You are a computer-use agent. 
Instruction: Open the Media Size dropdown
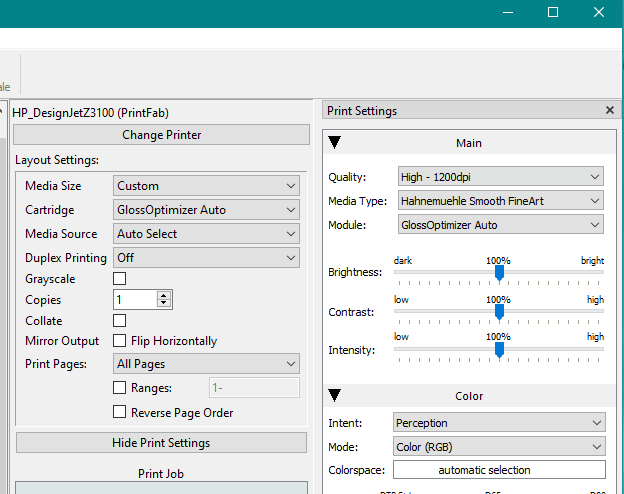207,186
